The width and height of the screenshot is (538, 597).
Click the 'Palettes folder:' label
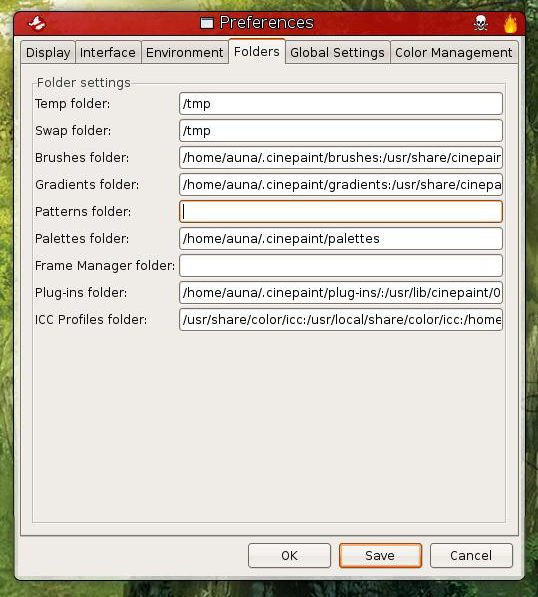click(x=82, y=239)
